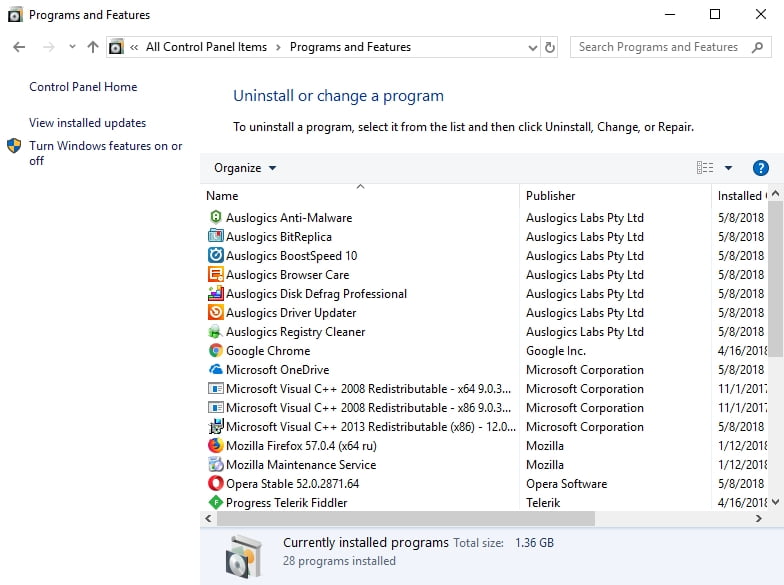Click Google Inc. publisher cell

point(556,351)
